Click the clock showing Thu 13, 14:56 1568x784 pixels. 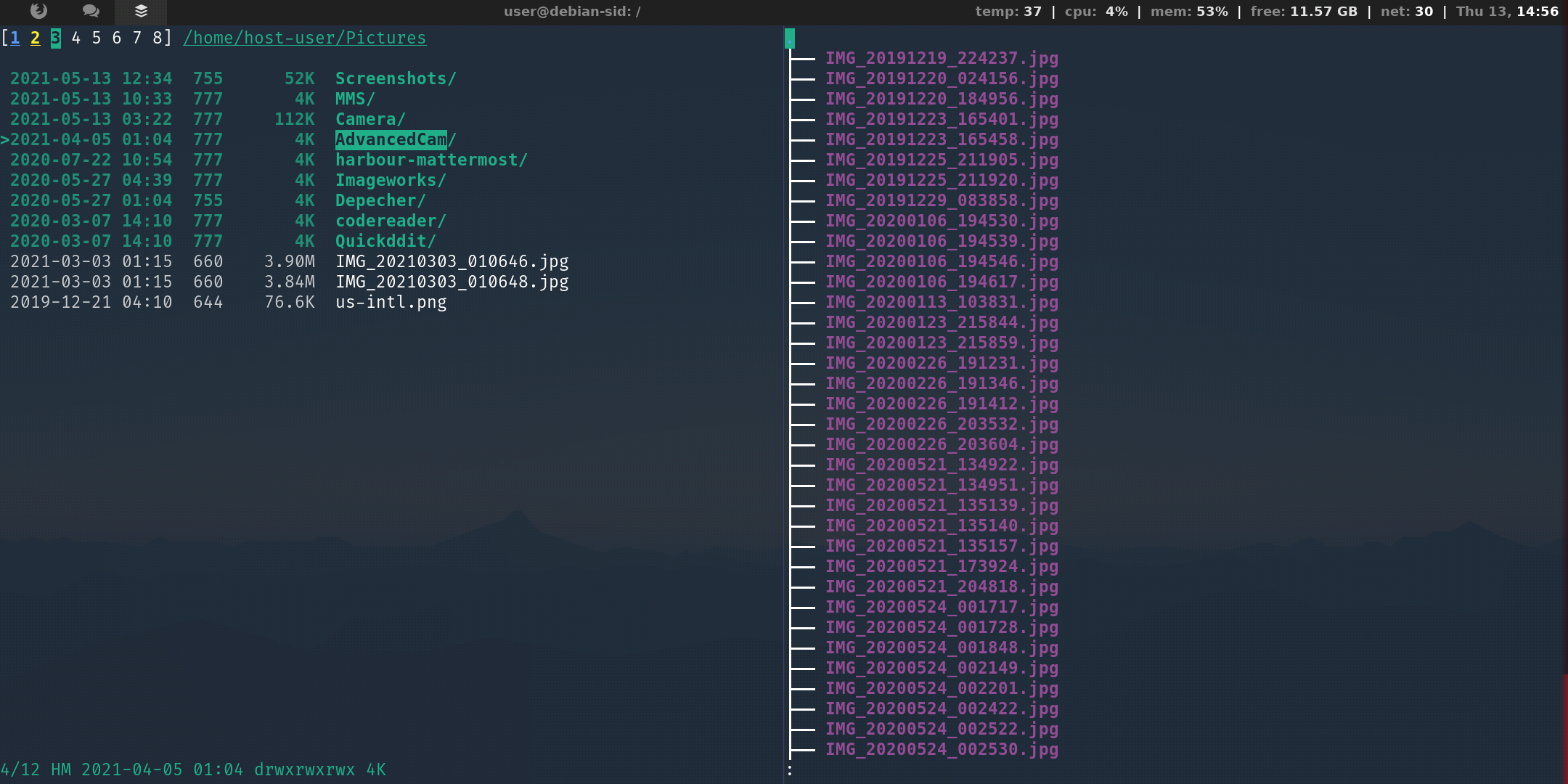(1507, 12)
